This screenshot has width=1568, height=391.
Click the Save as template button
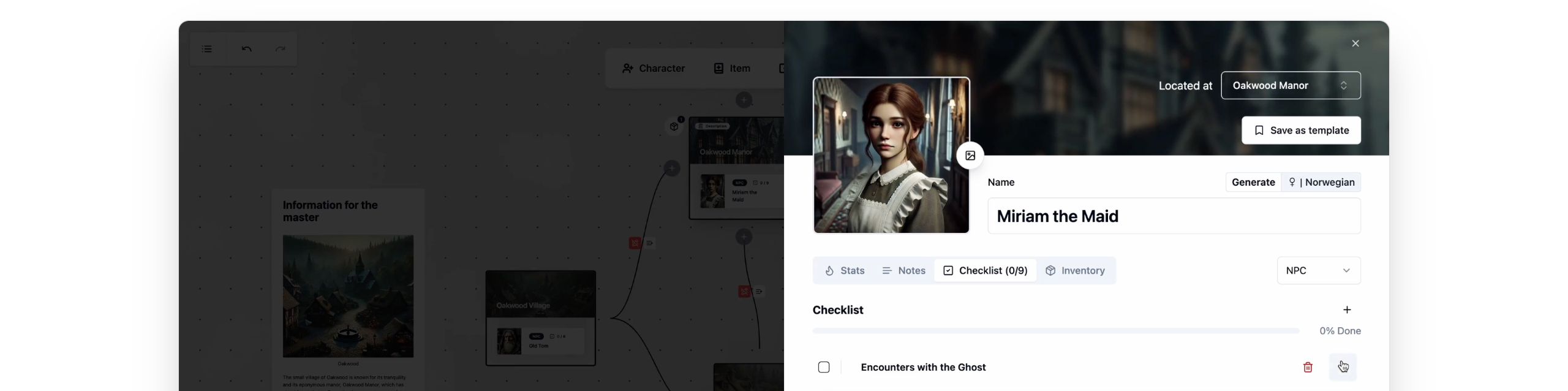(x=1301, y=131)
